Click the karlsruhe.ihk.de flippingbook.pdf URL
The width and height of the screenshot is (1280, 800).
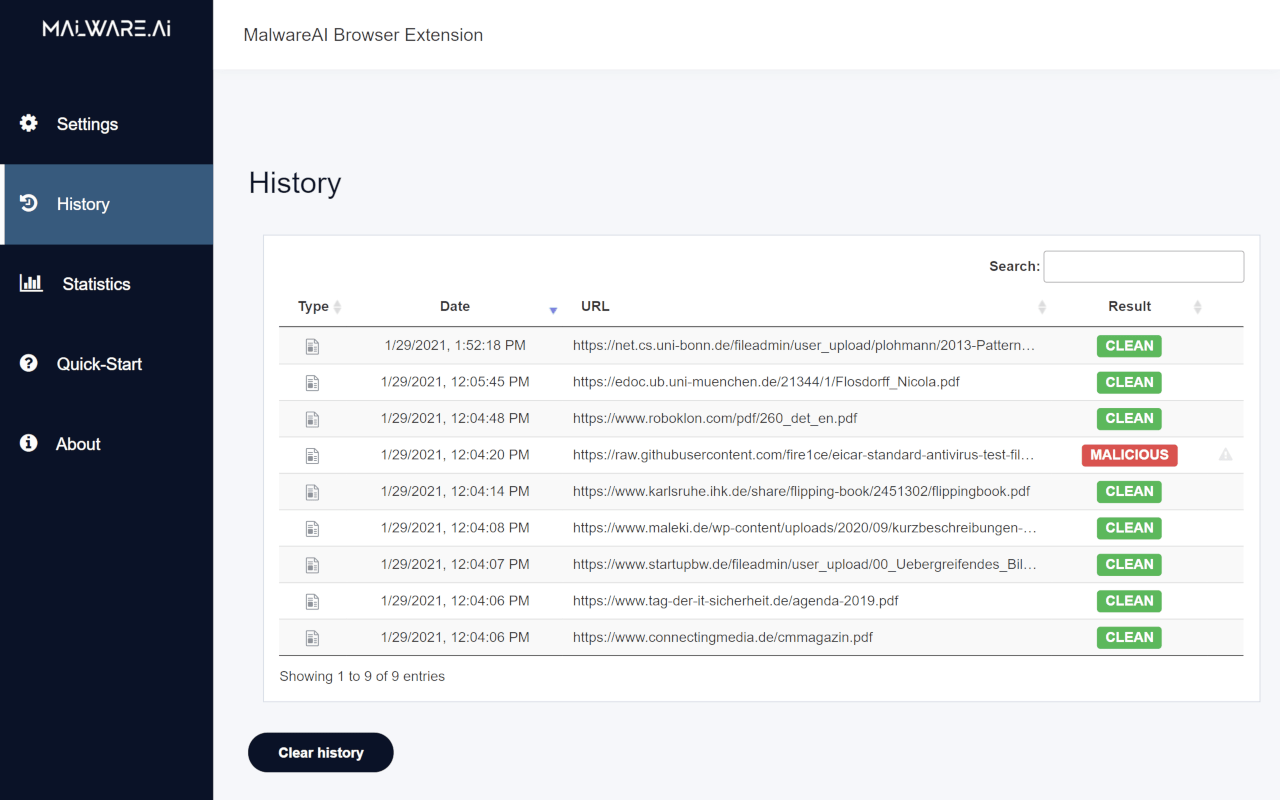point(801,491)
